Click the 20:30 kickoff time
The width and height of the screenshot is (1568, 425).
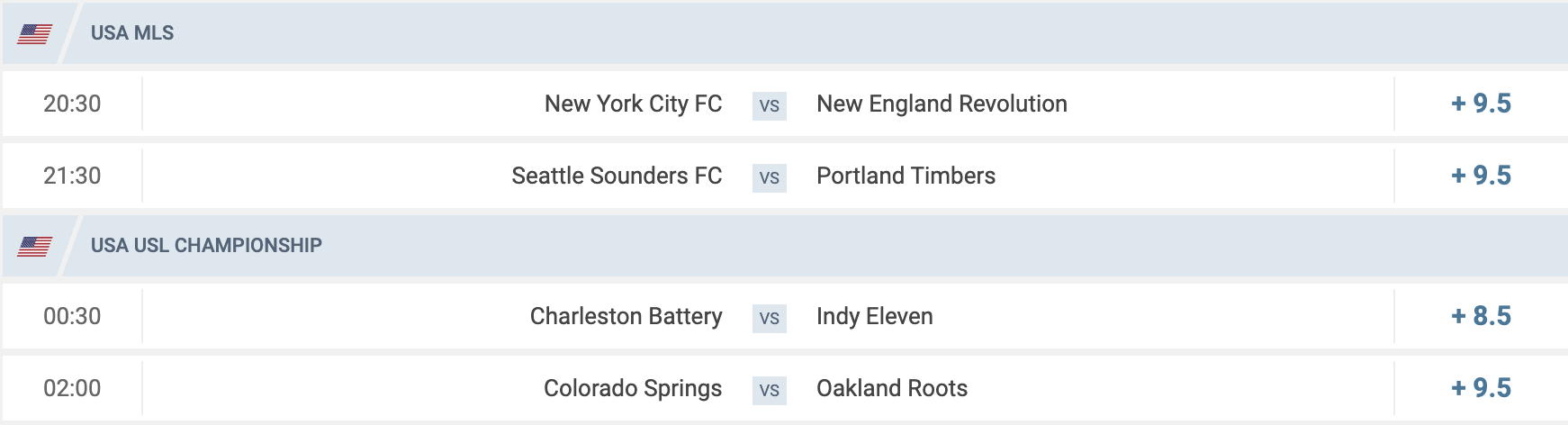point(72,104)
